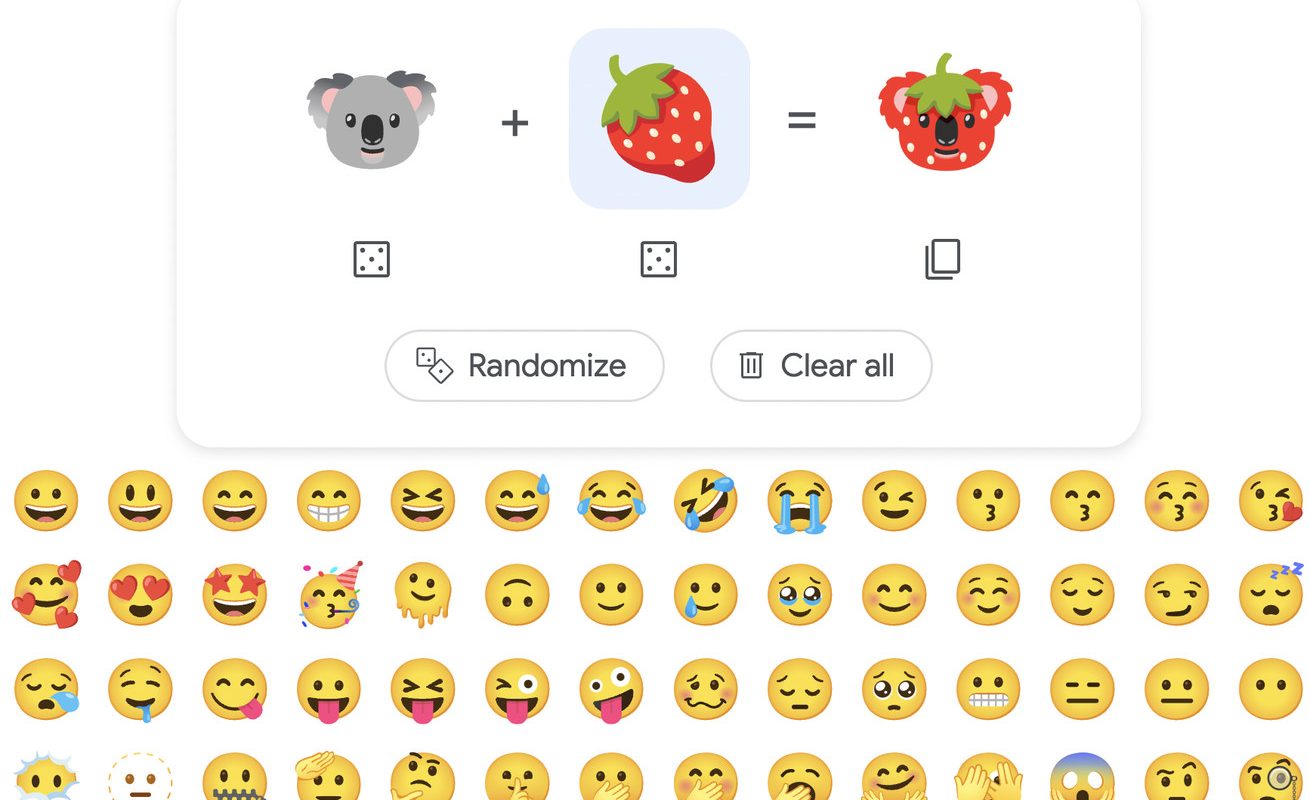This screenshot has width=1310, height=800.
Task: Click the Randomize button
Action: tap(524, 366)
